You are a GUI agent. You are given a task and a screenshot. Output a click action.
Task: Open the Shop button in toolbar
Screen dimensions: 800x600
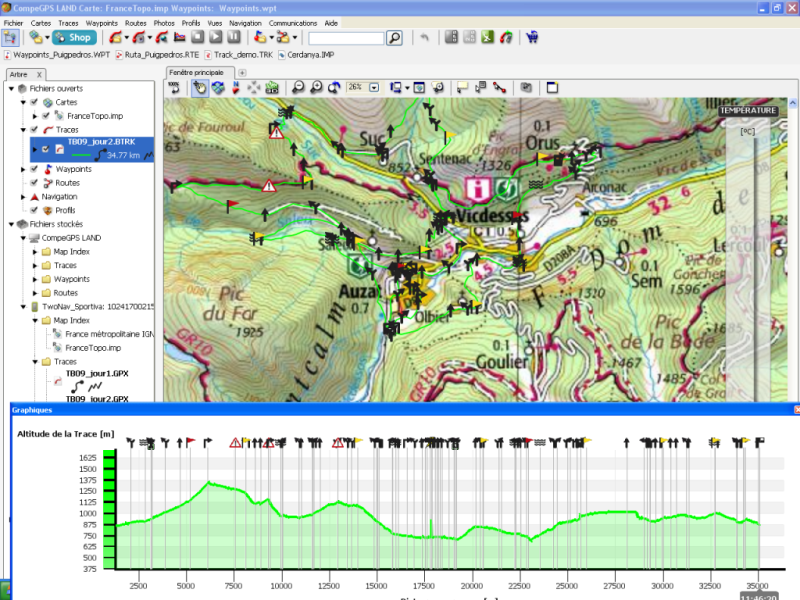(74, 37)
